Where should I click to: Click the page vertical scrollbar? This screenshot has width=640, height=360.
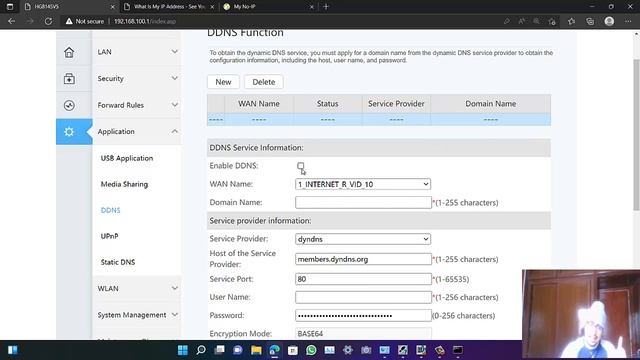click(636, 135)
